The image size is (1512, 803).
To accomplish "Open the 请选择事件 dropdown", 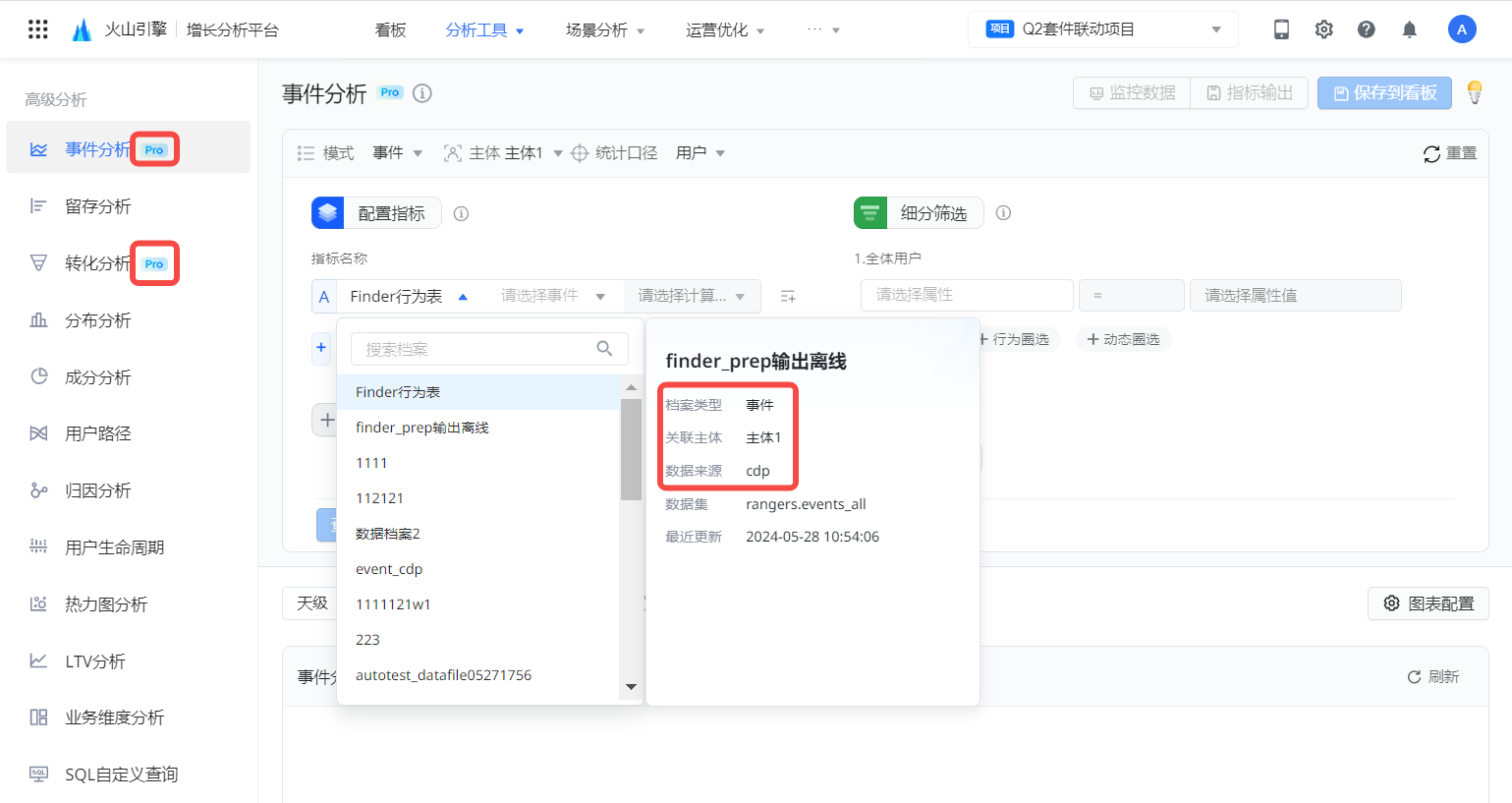I will (553, 296).
